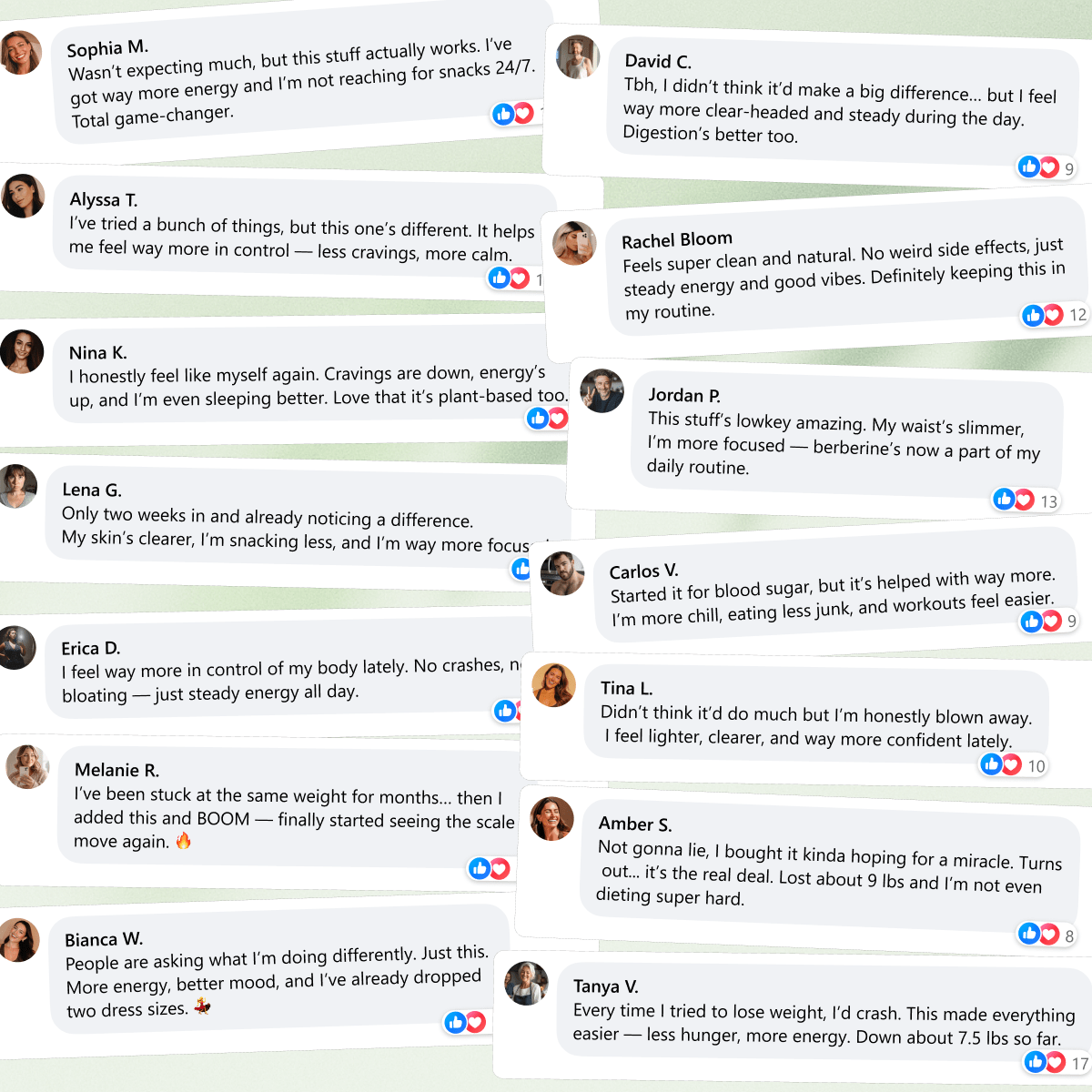Click the name Rachel Bloom
This screenshot has height=1092, width=1092.
pos(677,240)
